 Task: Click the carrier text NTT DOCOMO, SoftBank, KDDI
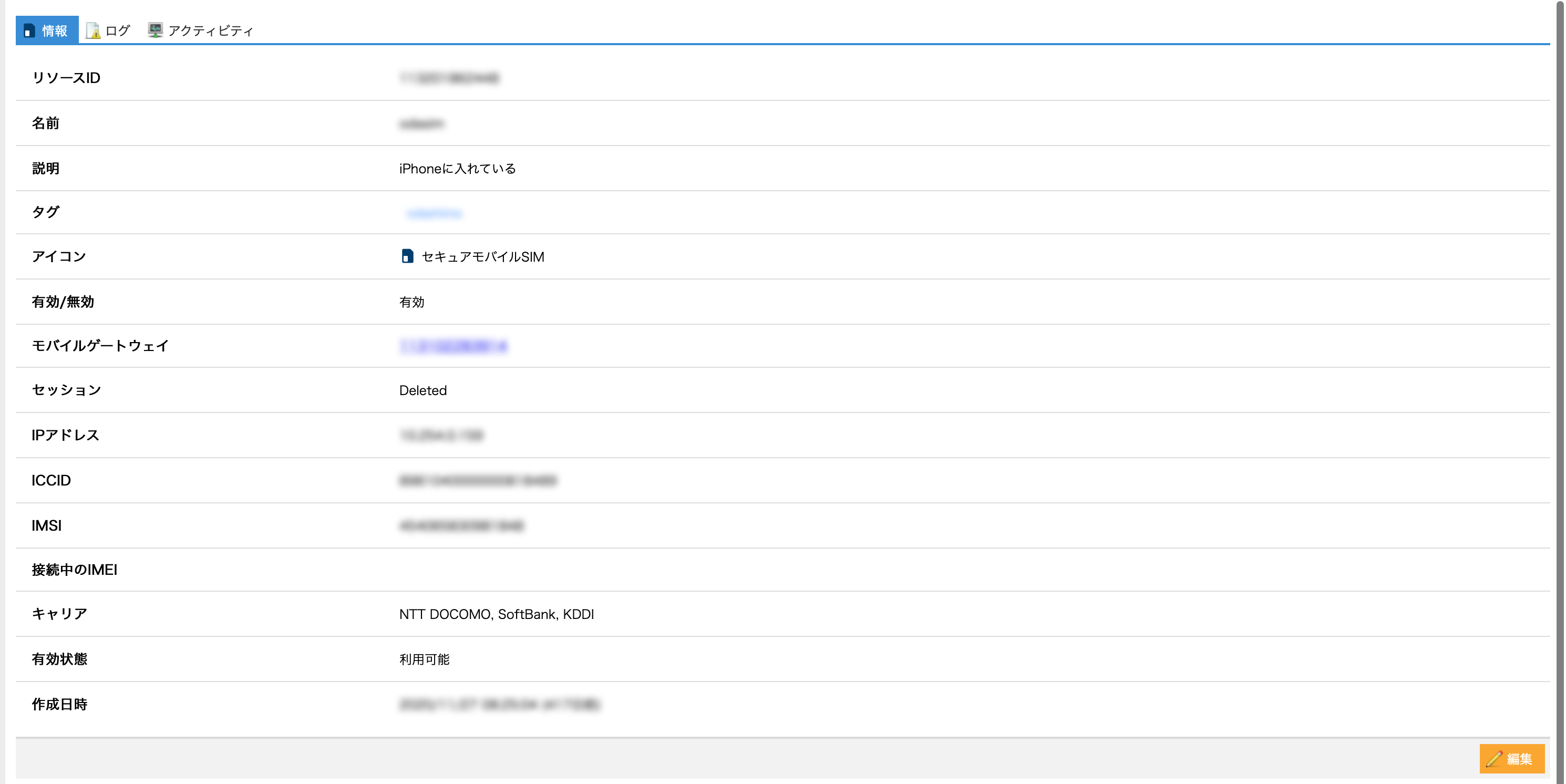tap(496, 614)
